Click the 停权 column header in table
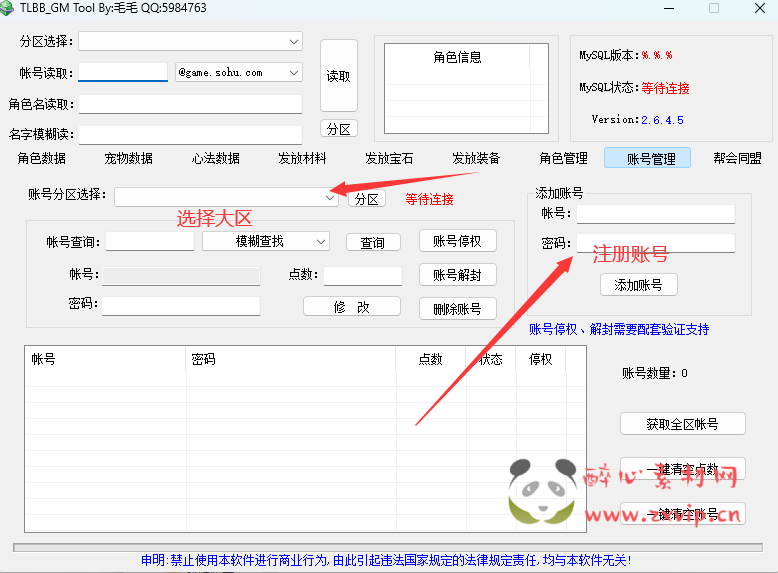The image size is (778, 573). click(541, 359)
